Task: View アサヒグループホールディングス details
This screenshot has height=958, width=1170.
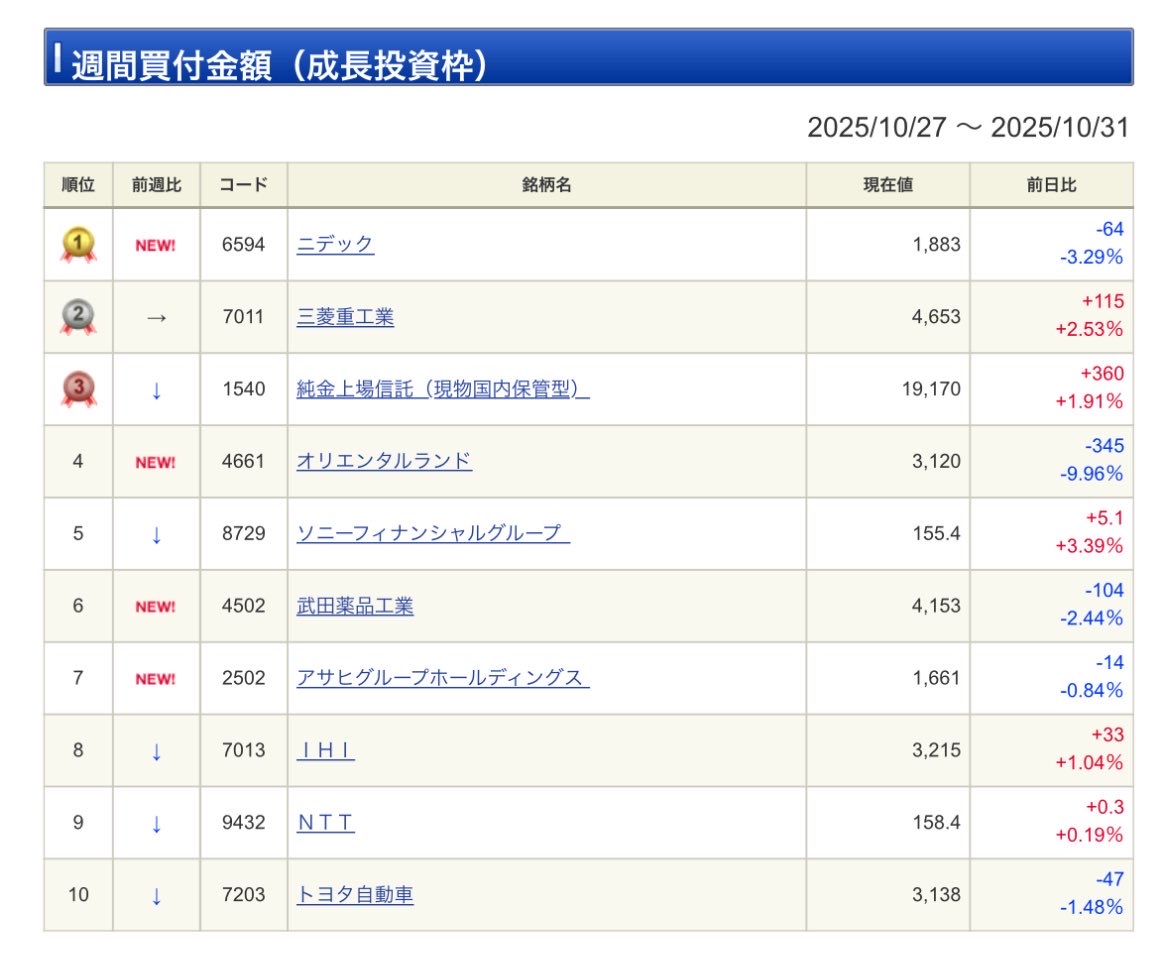Action: (443, 678)
